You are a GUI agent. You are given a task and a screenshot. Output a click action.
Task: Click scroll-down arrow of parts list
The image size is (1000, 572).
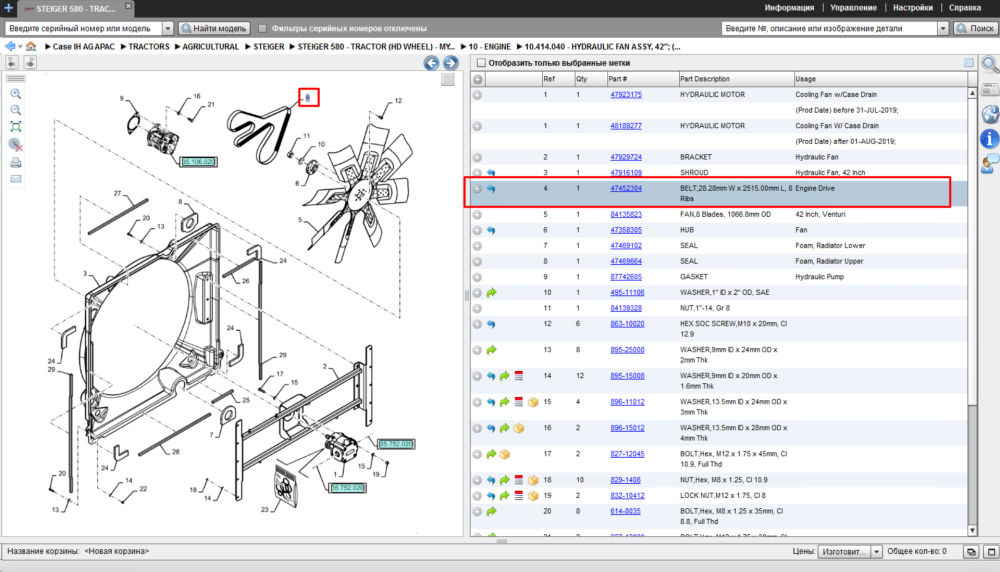(972, 531)
